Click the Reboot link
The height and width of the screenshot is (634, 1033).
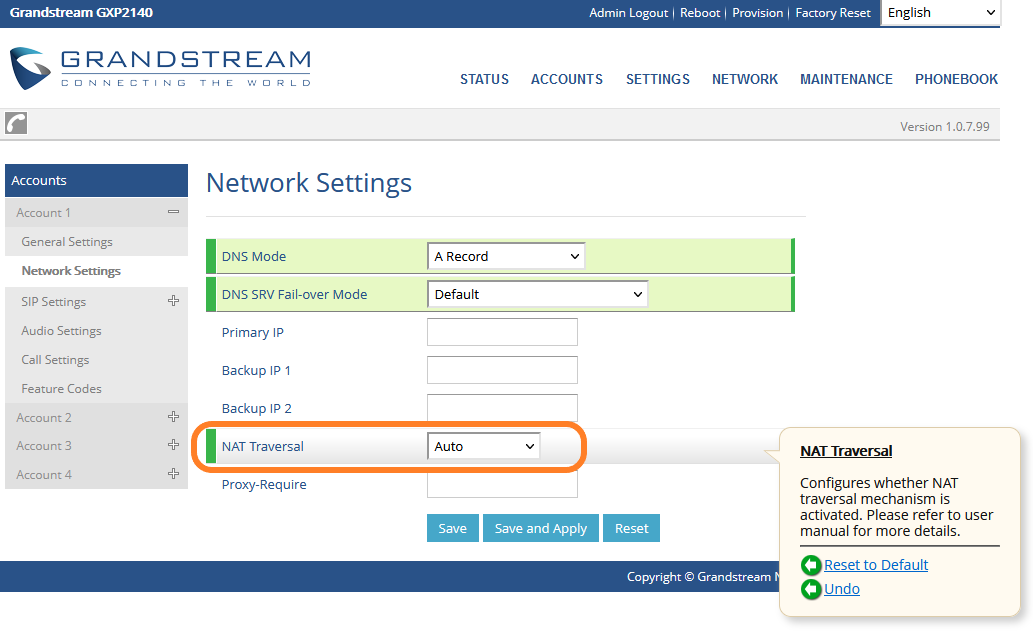pyautogui.click(x=700, y=13)
